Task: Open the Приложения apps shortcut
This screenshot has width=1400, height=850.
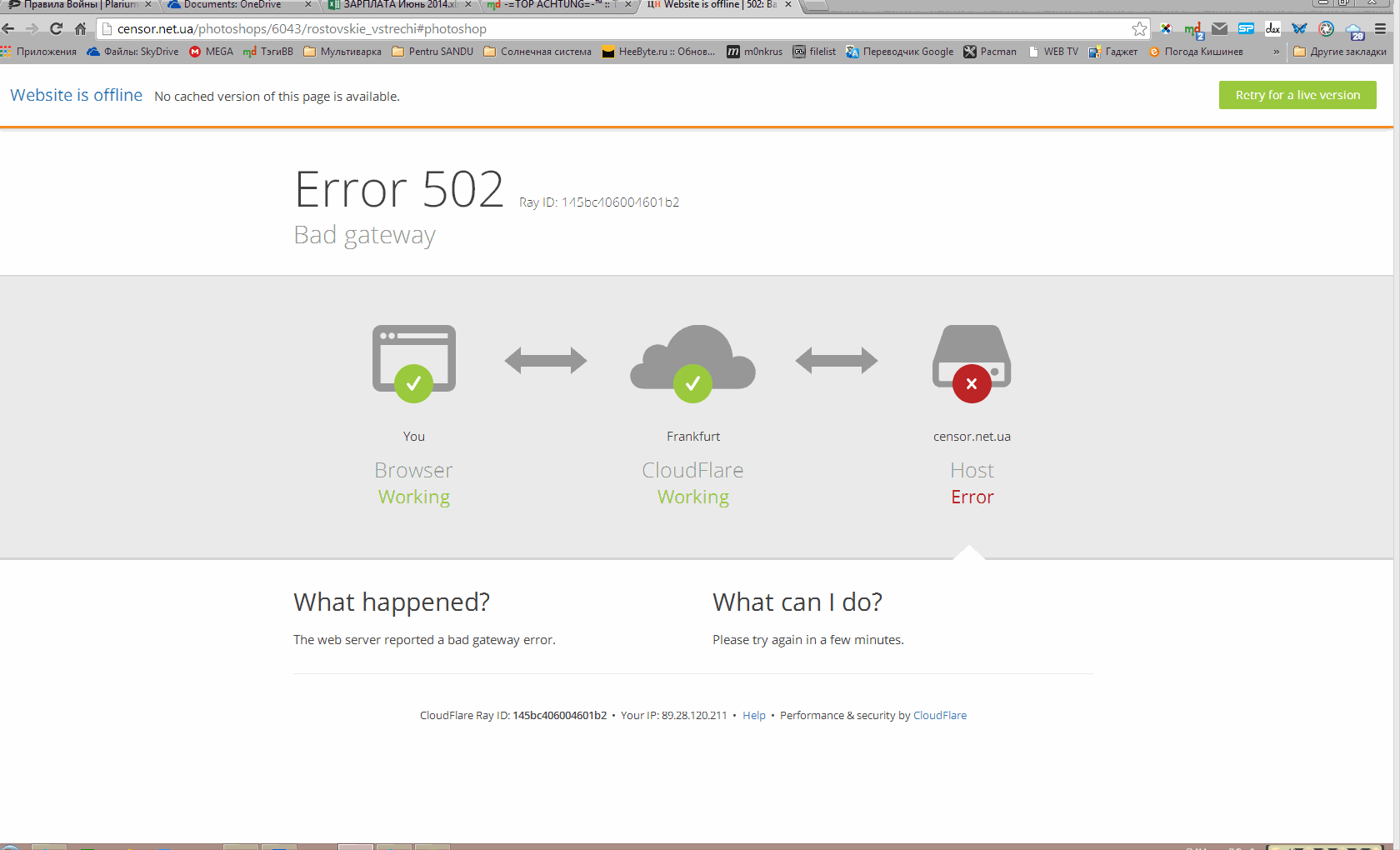Action: click(39, 52)
